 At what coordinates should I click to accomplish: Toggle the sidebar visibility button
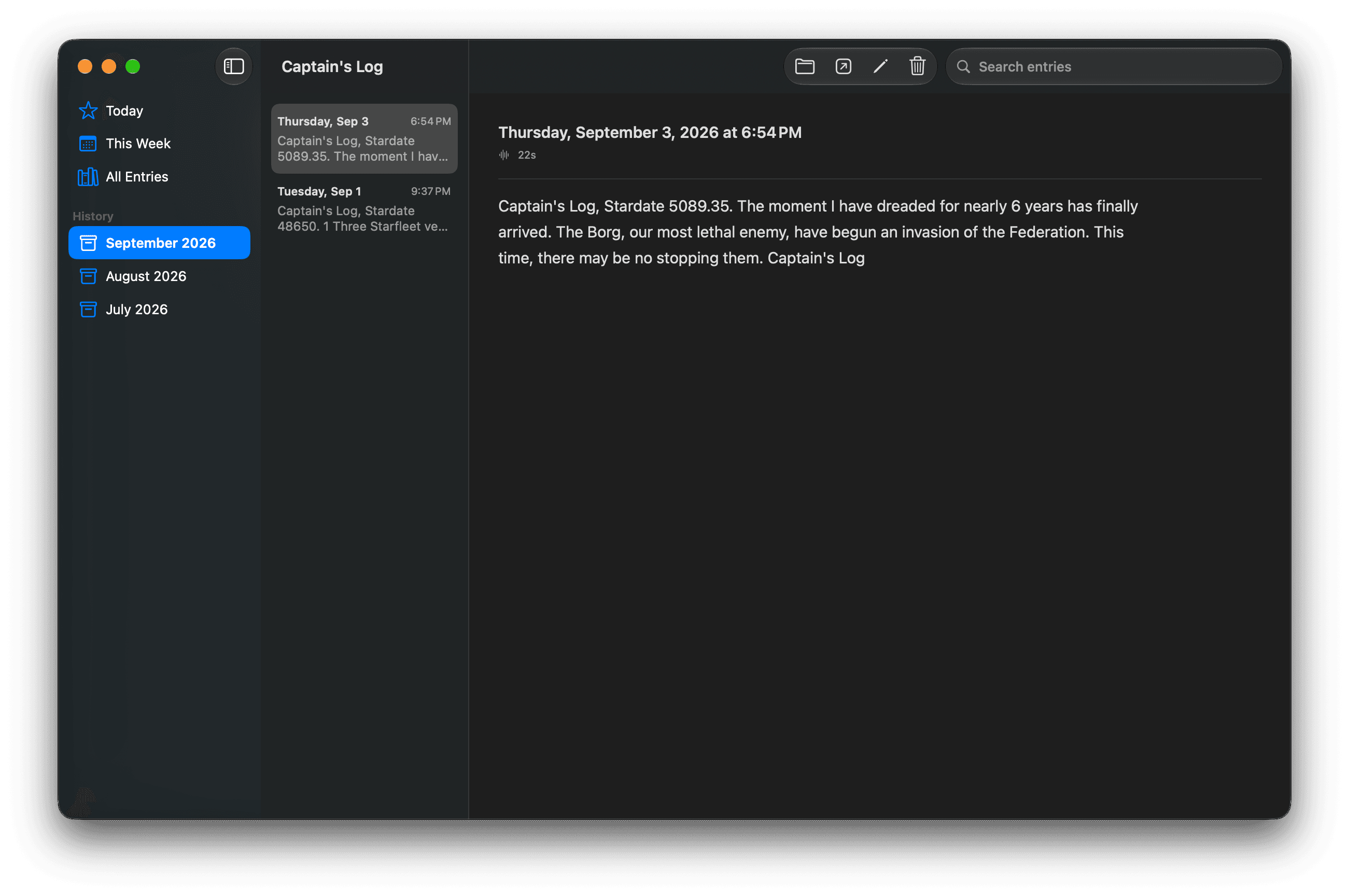[234, 67]
